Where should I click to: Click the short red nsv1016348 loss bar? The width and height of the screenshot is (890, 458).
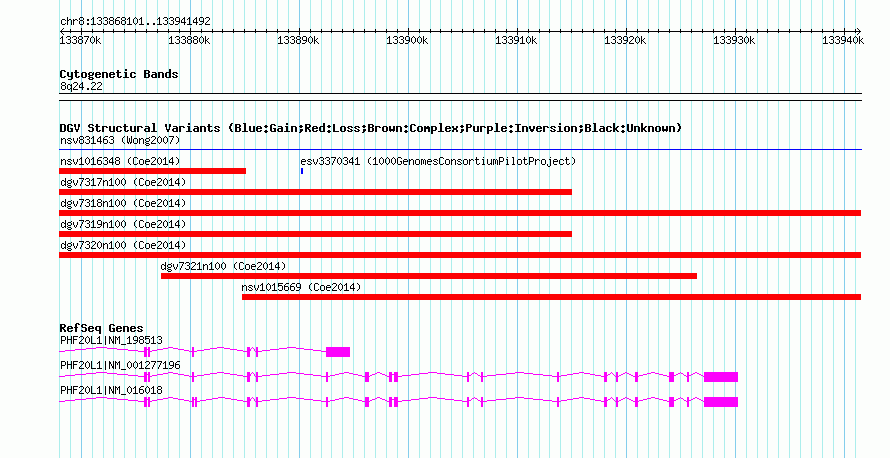tap(152, 171)
